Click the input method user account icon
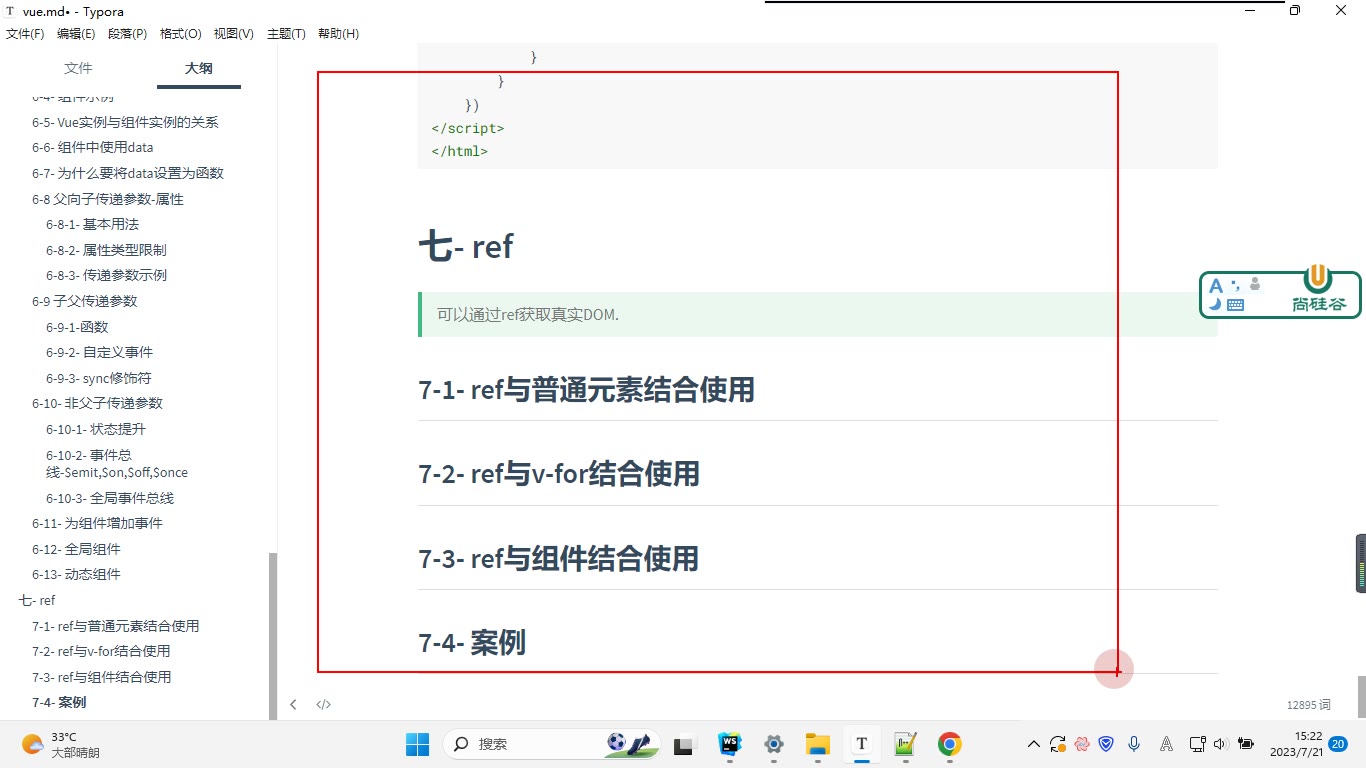Screen dimensions: 1366x768 (x=1255, y=285)
